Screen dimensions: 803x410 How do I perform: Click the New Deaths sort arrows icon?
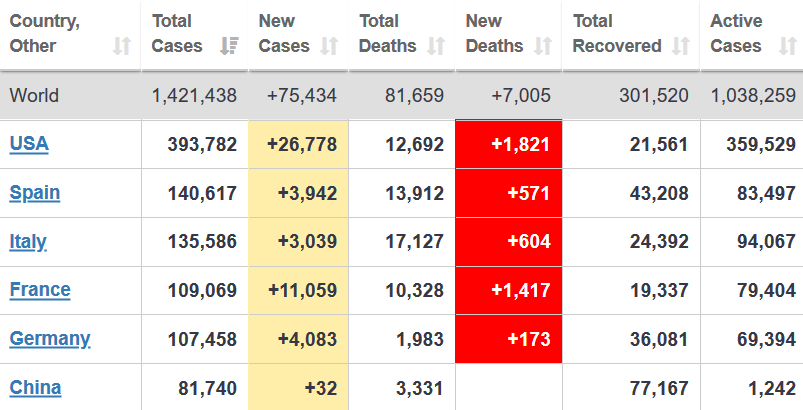[x=543, y=46]
